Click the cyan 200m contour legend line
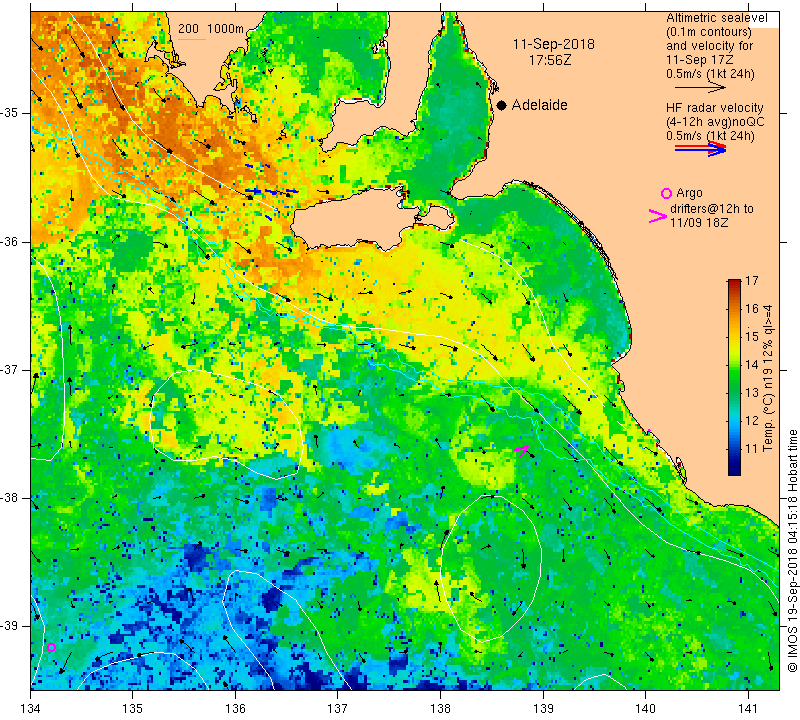Image resolution: width=800 pixels, height=720 pixels. pos(192,39)
